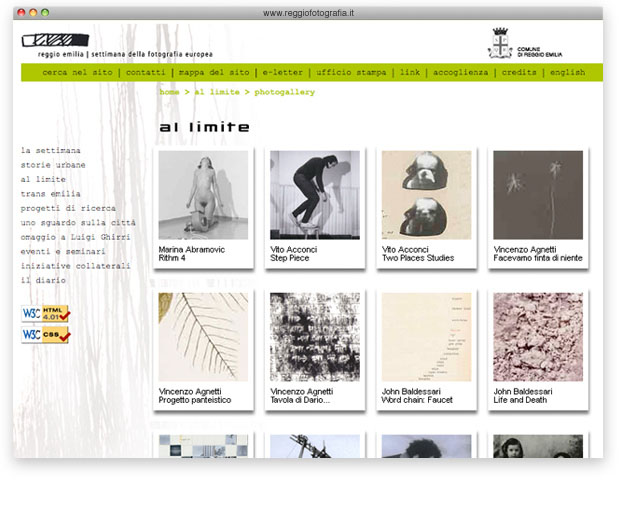The image size is (619, 523).
Task: Open Baldessari 'Life and Death' thumbnail
Action: pos(538,337)
